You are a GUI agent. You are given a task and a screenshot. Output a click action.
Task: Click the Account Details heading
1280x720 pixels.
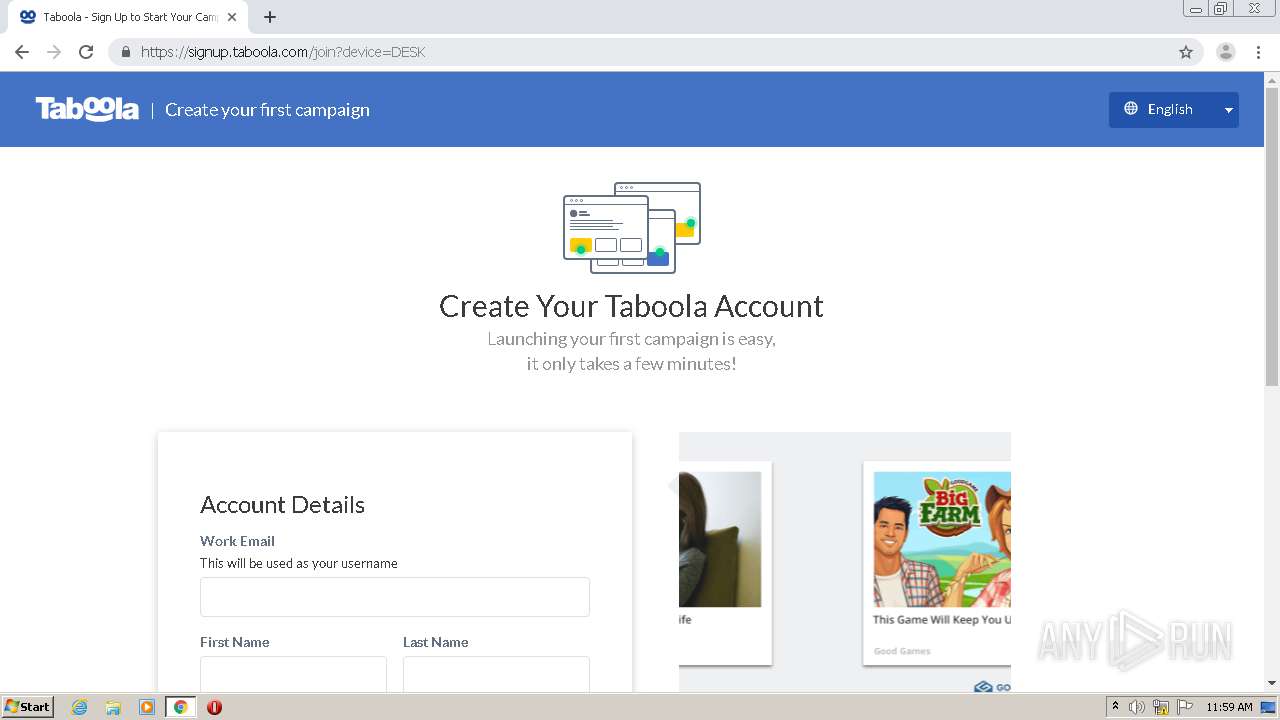(282, 505)
